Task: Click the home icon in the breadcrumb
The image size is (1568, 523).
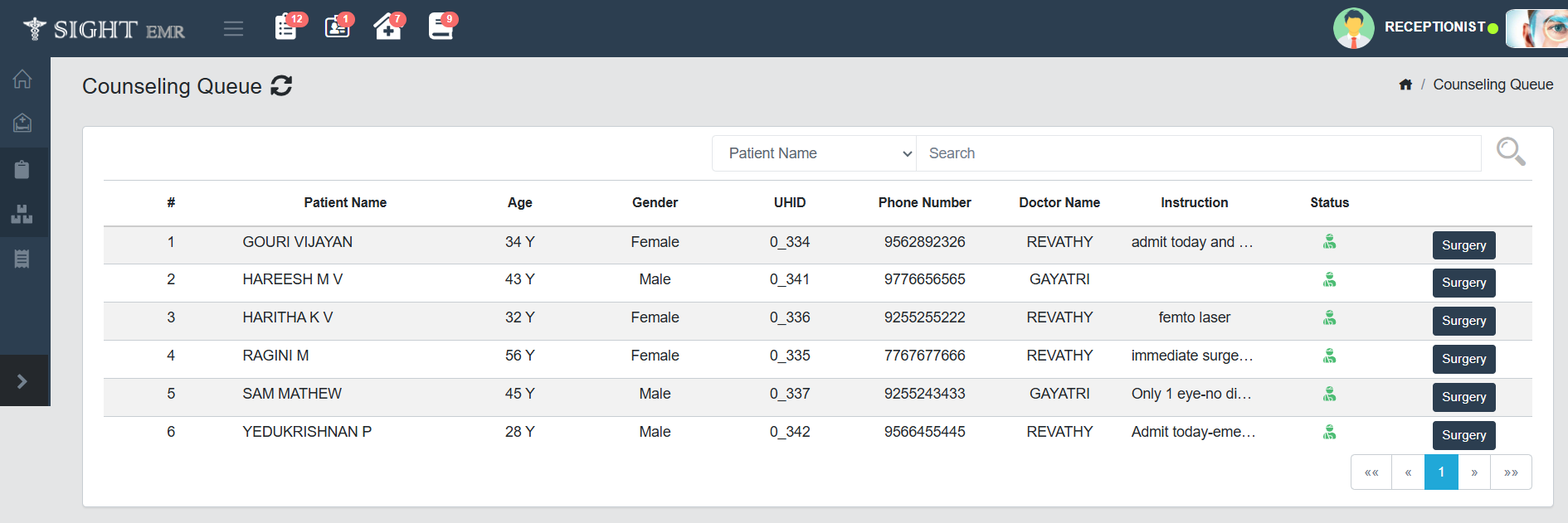Action: pos(1405,85)
